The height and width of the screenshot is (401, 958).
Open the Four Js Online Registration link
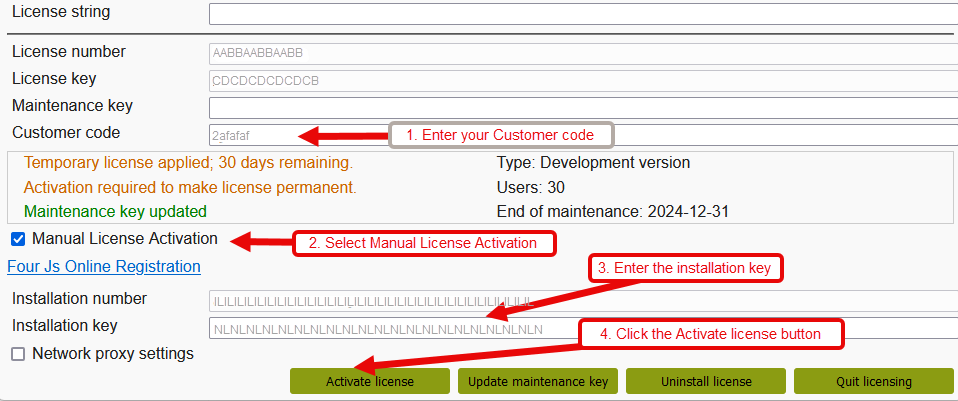point(104,267)
